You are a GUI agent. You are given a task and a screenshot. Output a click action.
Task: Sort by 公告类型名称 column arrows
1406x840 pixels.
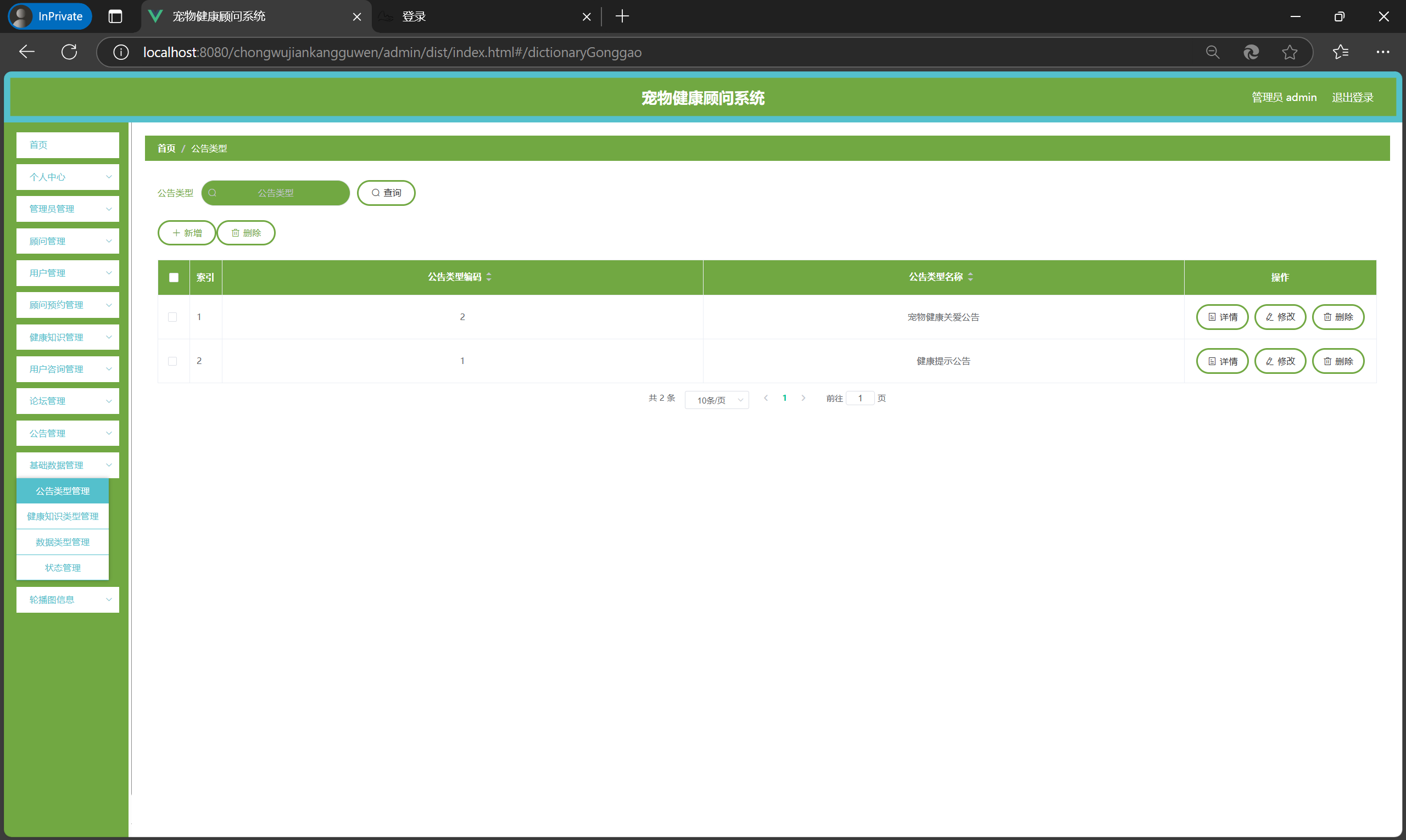[970, 277]
